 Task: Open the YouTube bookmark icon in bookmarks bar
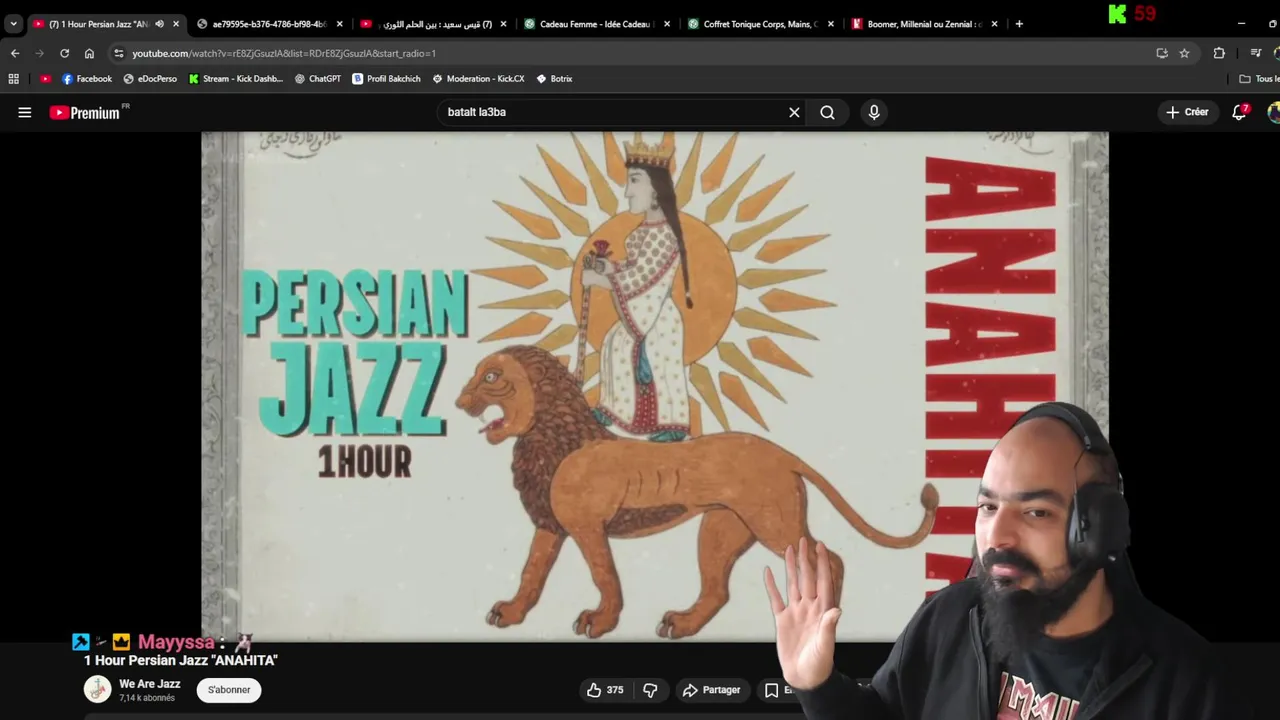45,78
